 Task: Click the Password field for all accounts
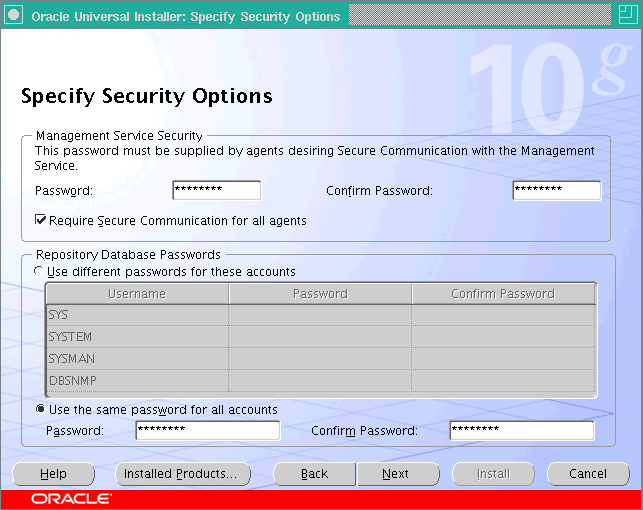click(208, 430)
